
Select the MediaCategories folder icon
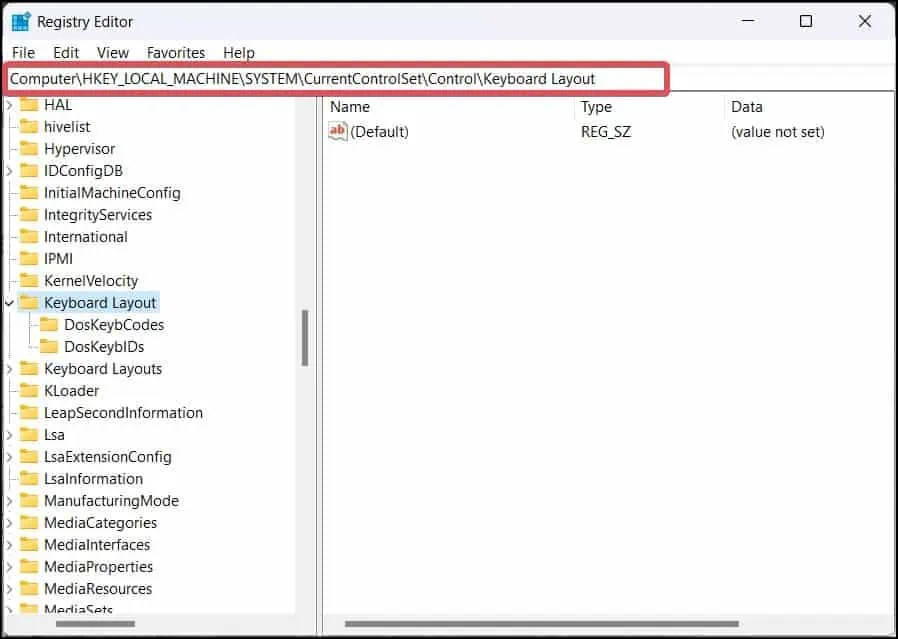[29, 522]
